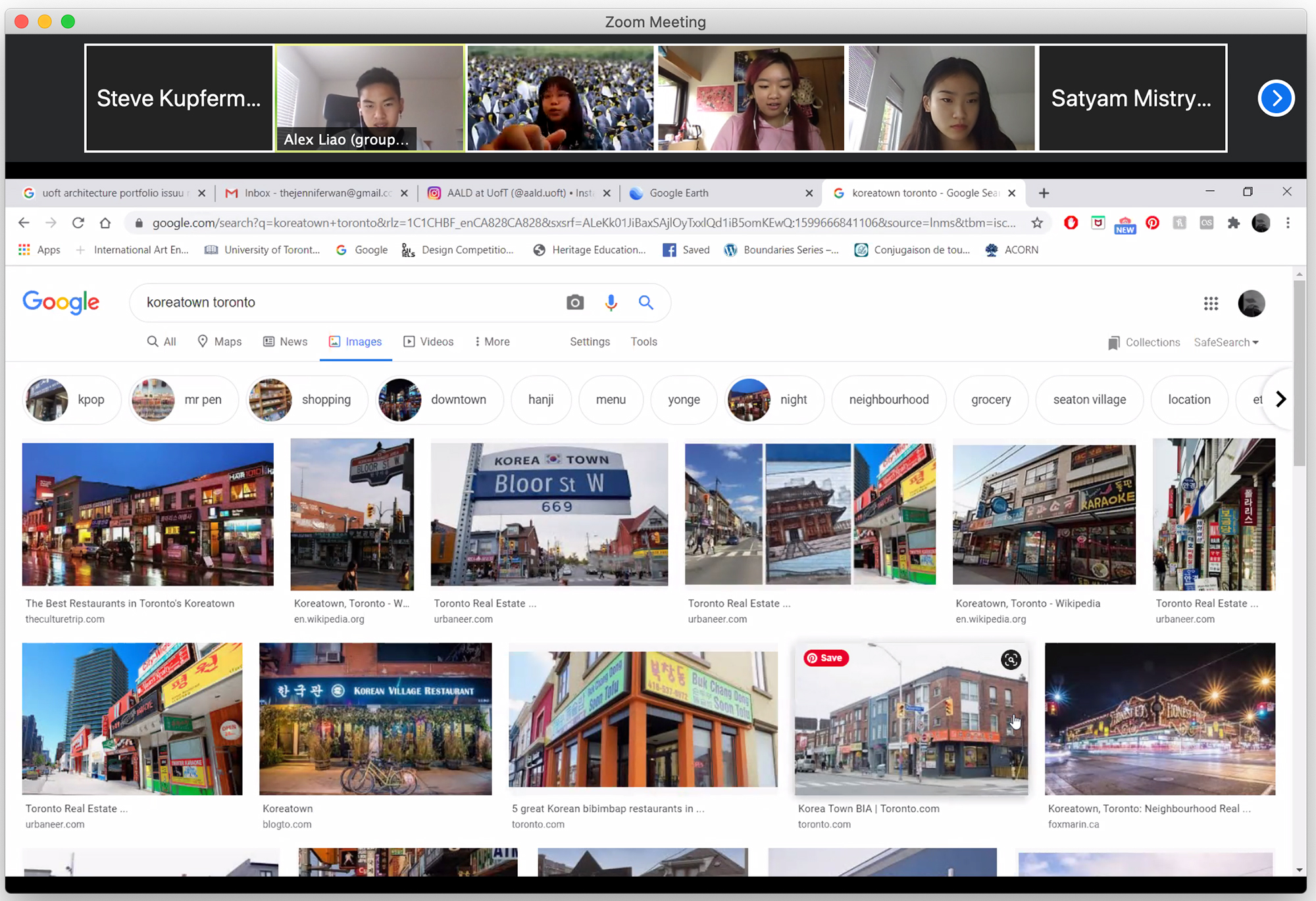Open the browser home page
Image resolution: width=1316 pixels, height=901 pixels.
click(105, 223)
